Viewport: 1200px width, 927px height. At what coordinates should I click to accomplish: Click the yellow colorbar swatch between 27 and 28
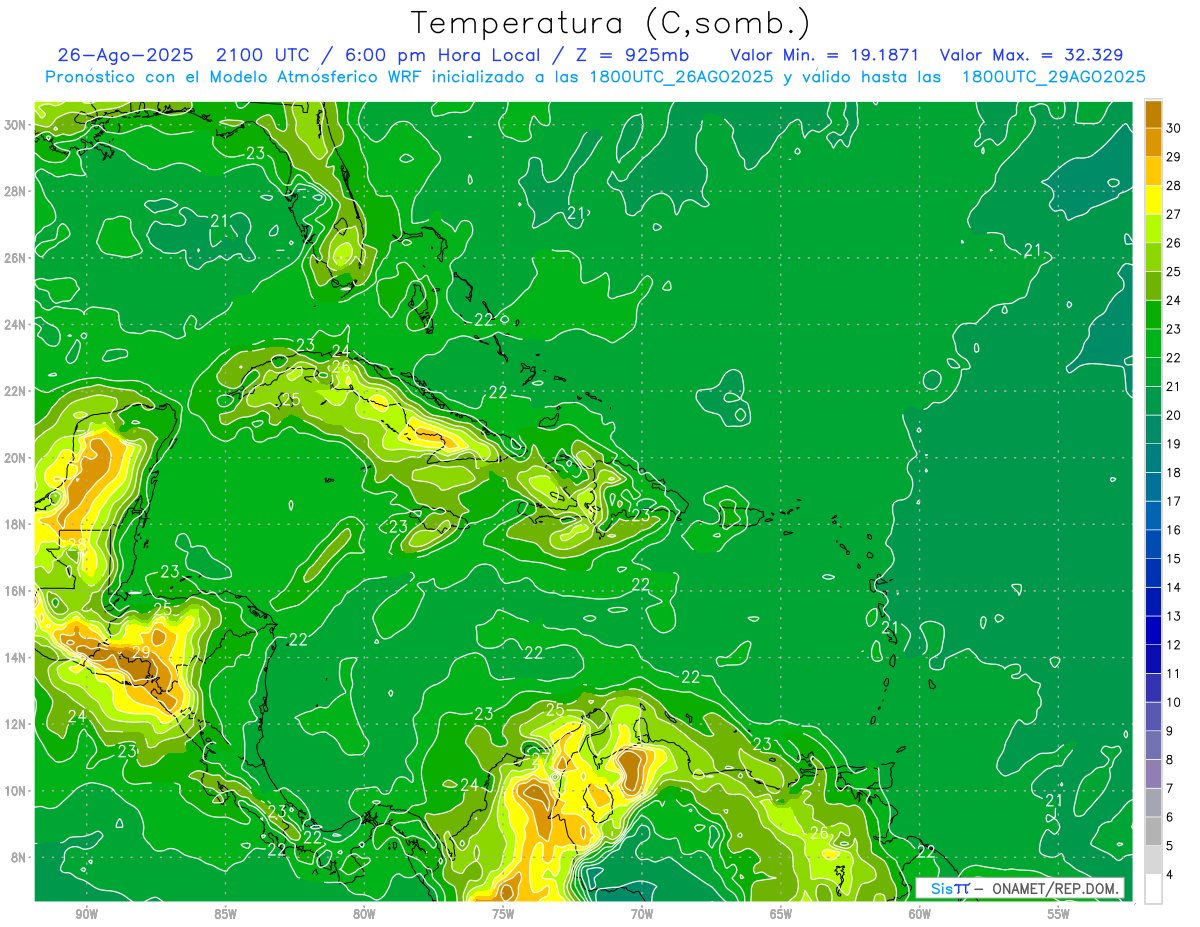[x=1153, y=200]
